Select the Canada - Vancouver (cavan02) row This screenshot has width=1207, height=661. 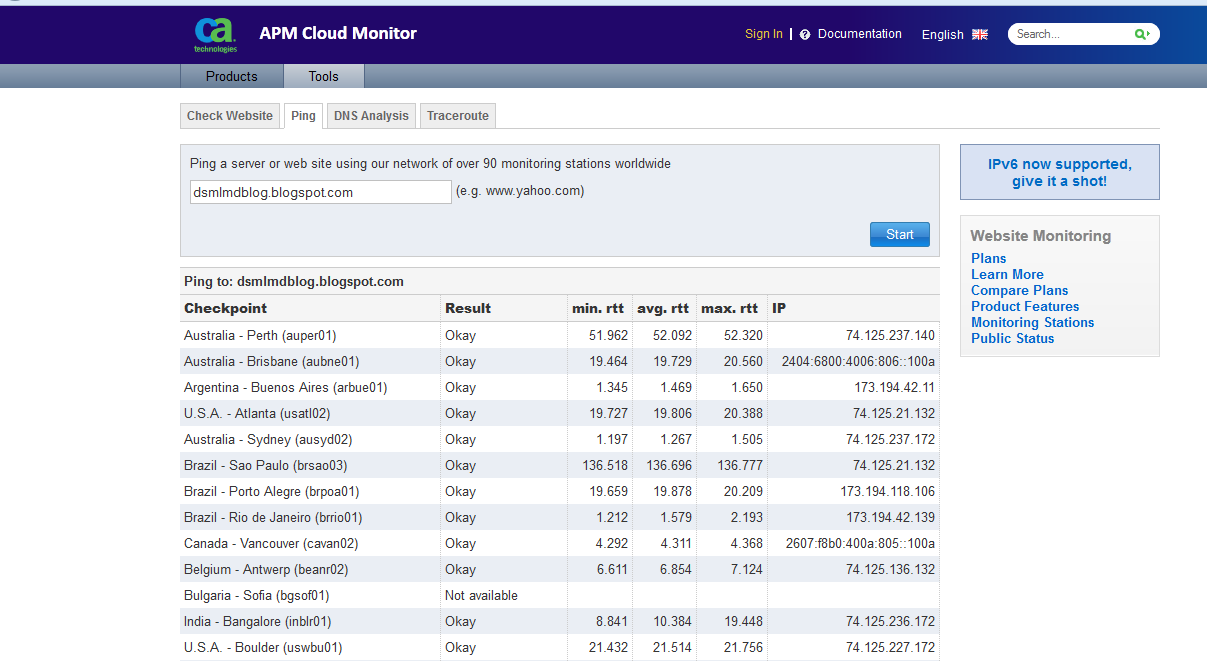tap(560, 543)
